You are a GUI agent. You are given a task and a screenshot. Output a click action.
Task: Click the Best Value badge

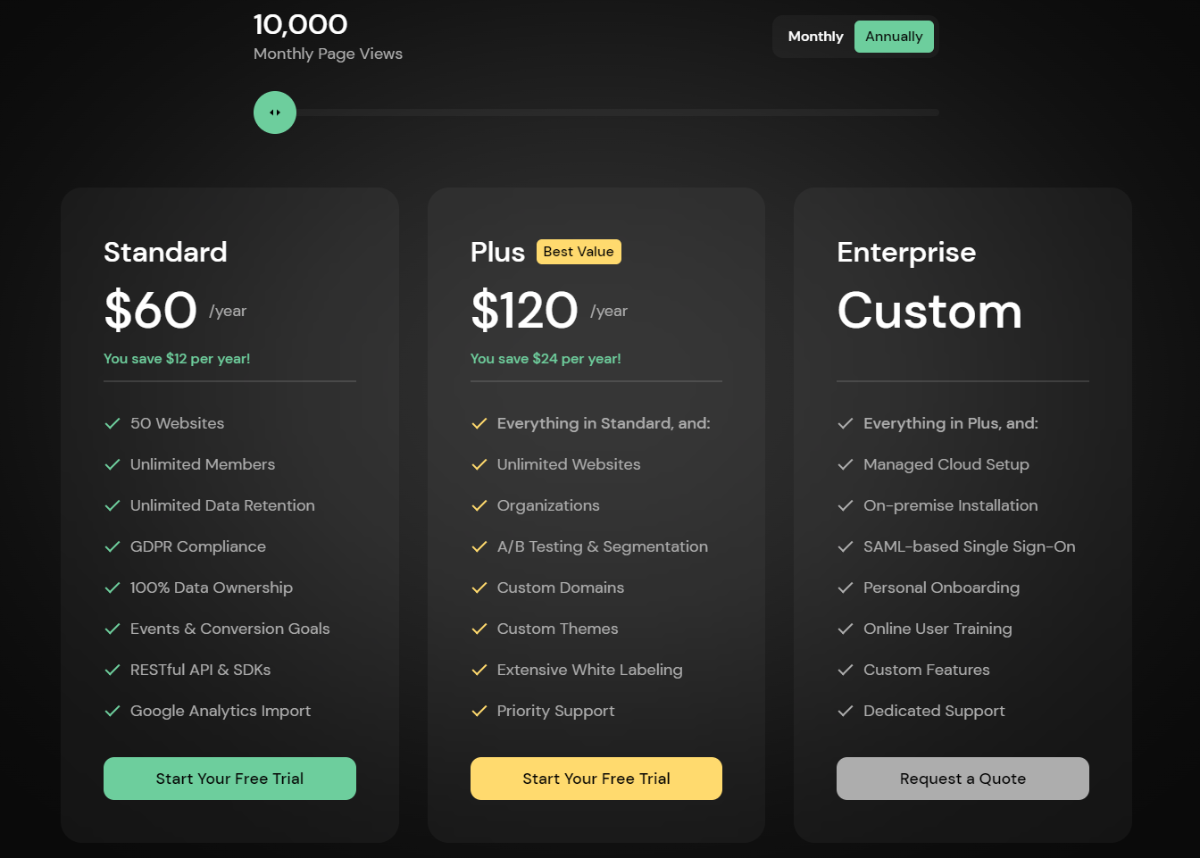pyautogui.click(x=579, y=251)
